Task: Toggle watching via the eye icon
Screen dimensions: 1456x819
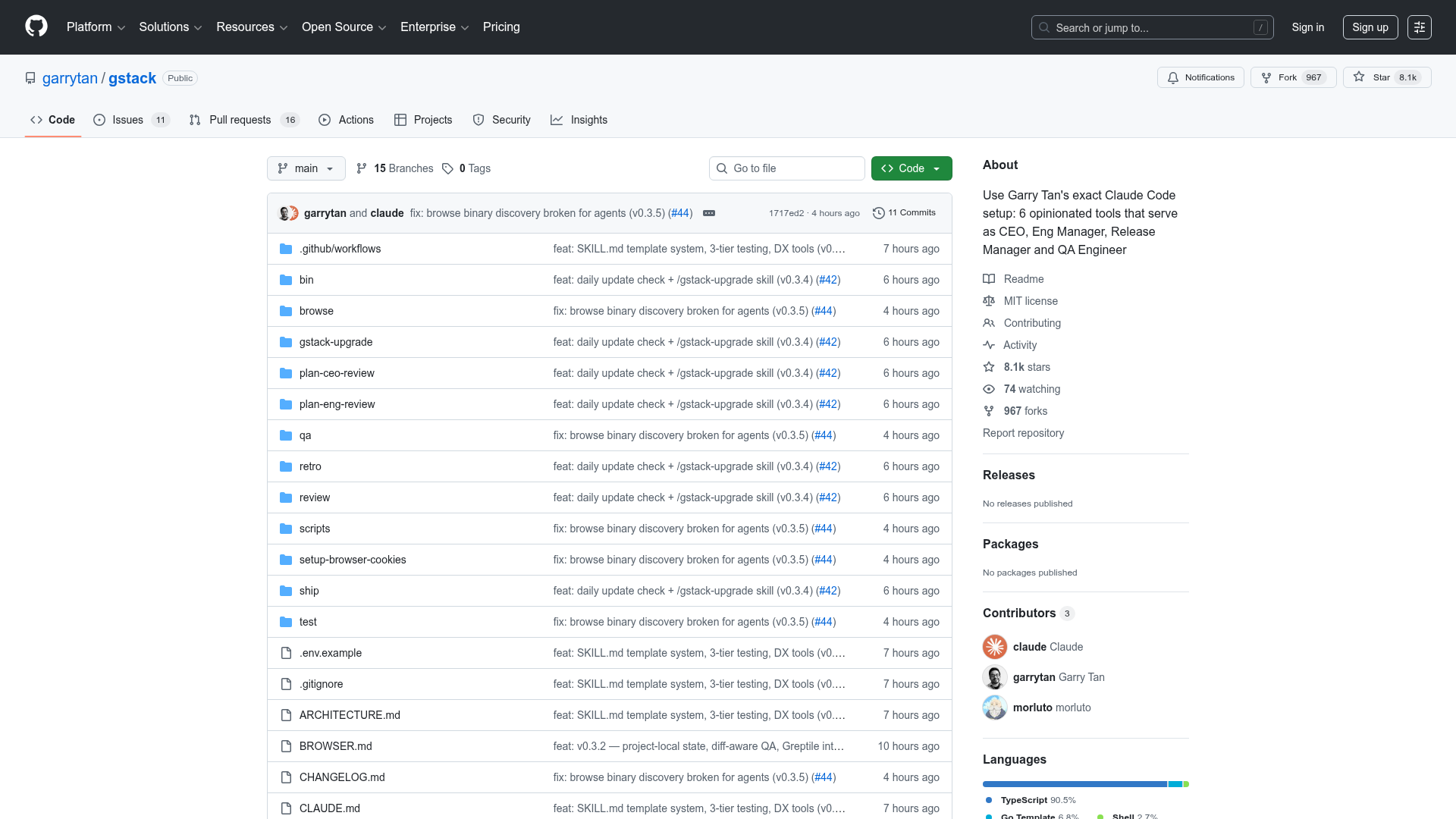Action: tap(989, 389)
